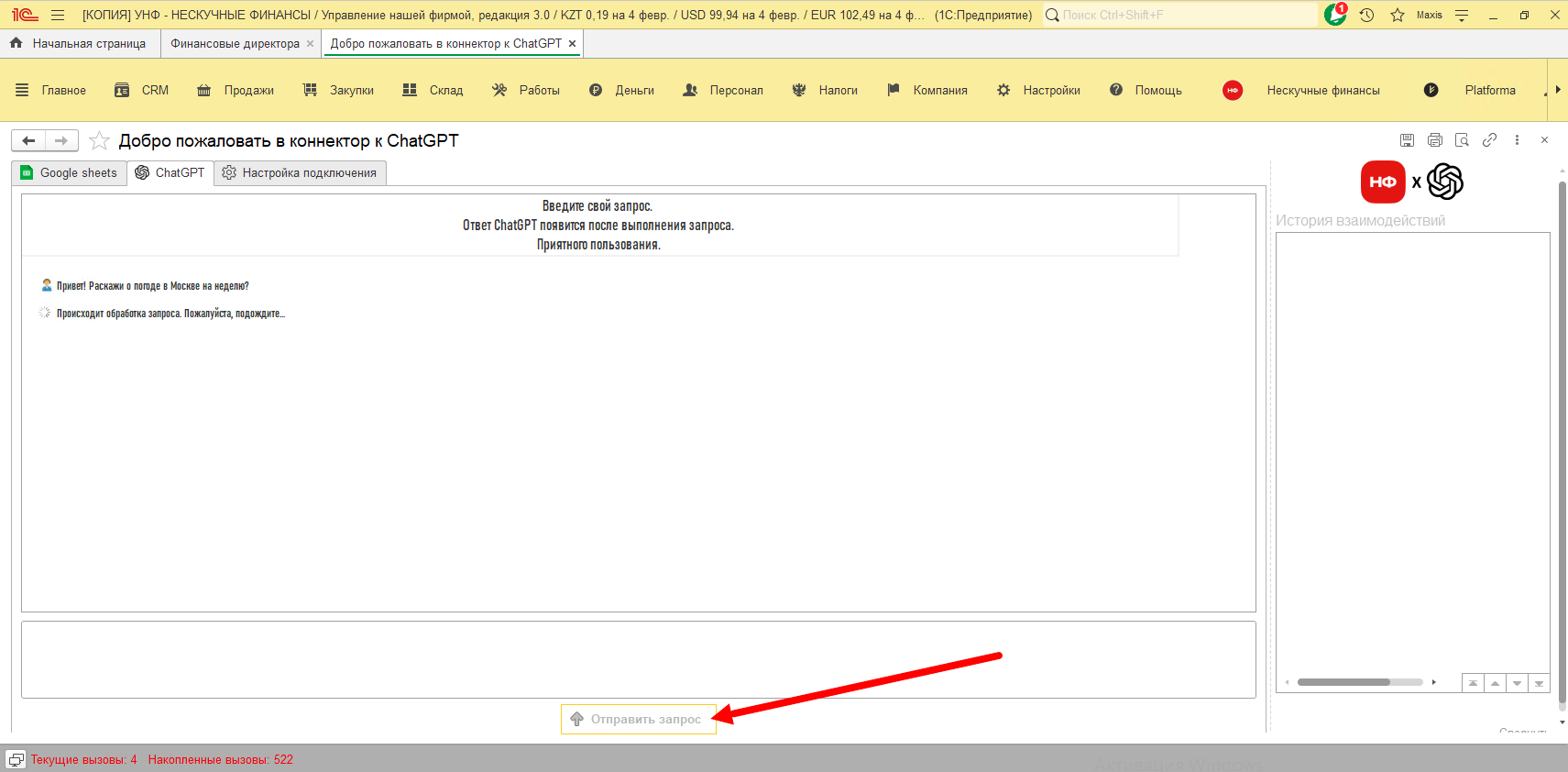
Task: Open the Настройка подключения tab
Action: (300, 172)
